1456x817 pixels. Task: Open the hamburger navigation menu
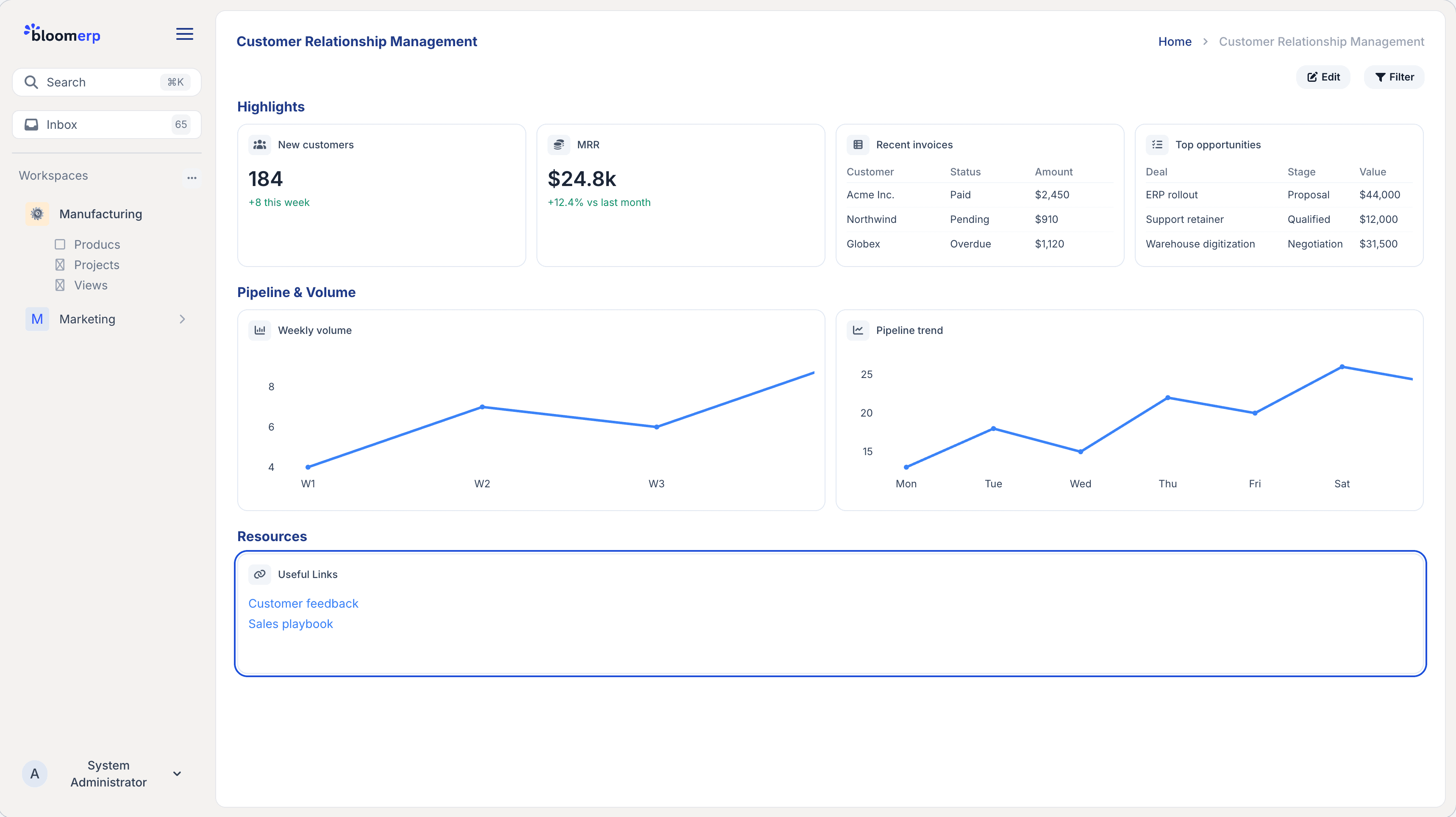(x=184, y=34)
